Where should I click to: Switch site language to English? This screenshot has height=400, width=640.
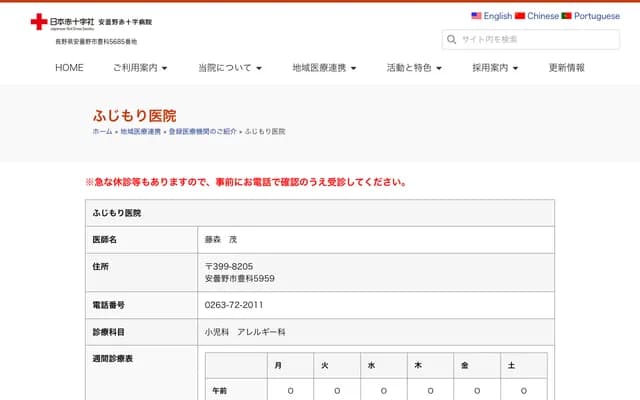point(497,16)
